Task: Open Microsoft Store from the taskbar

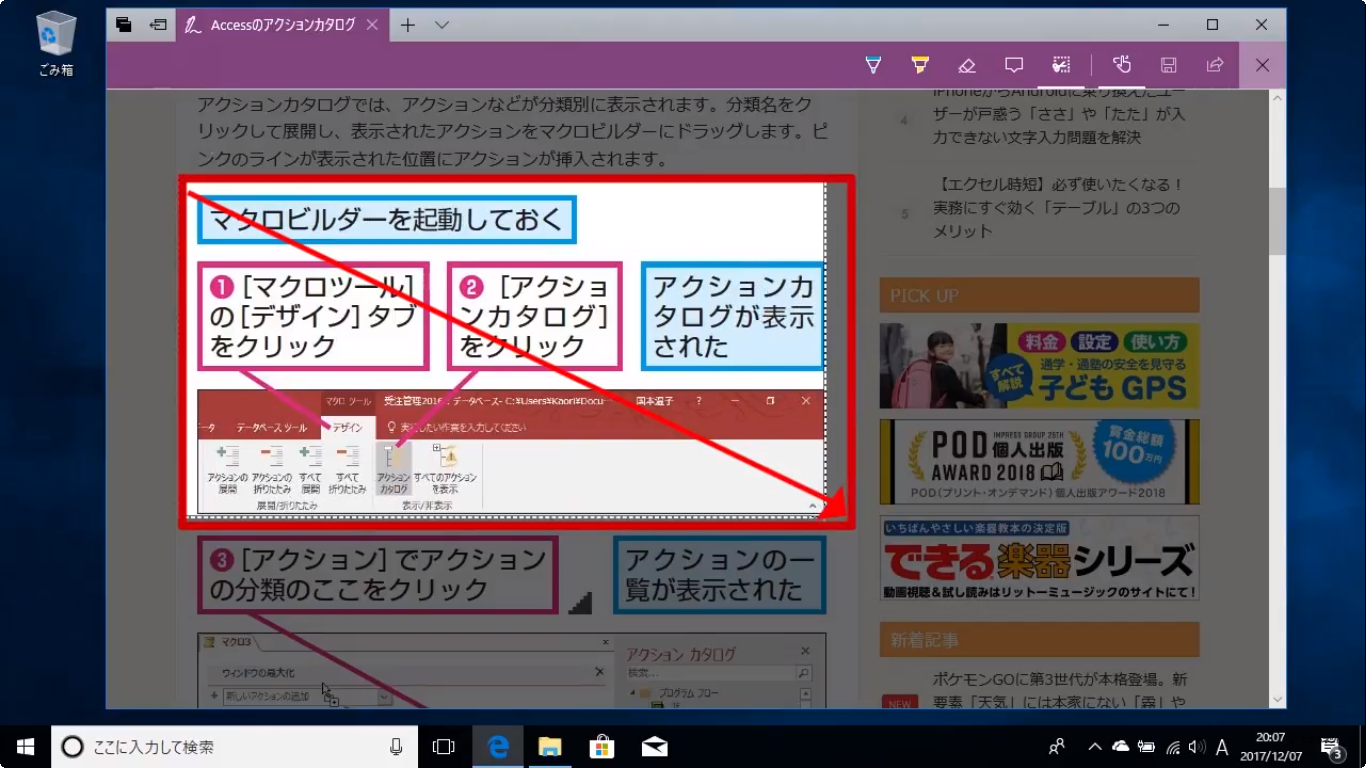Action: (602, 747)
